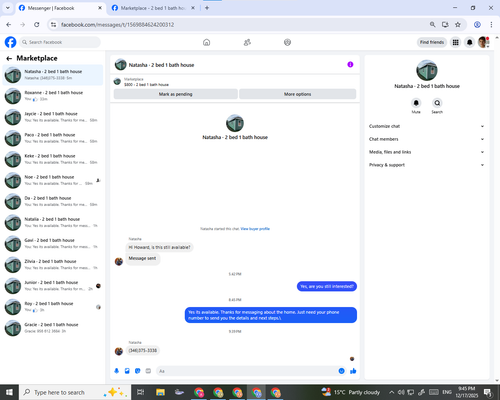The height and width of the screenshot is (400, 500).
Task: View site information beside the address bar
Action: click(53, 25)
